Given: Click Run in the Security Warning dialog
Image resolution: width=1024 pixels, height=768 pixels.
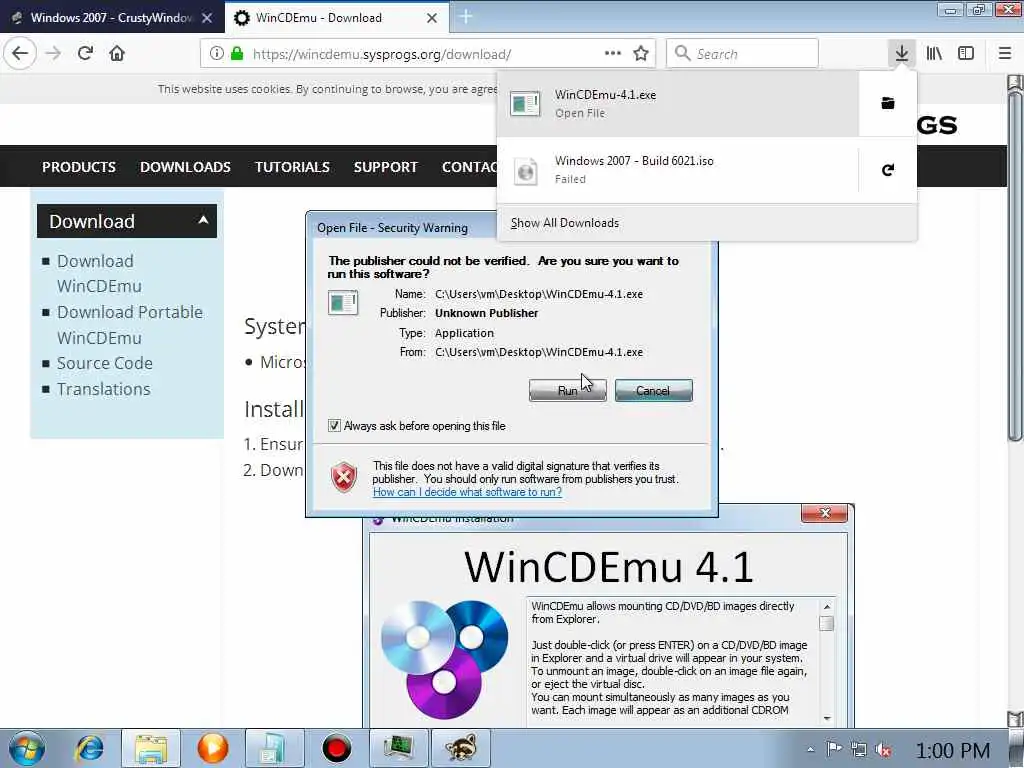Looking at the screenshot, I should [x=568, y=391].
